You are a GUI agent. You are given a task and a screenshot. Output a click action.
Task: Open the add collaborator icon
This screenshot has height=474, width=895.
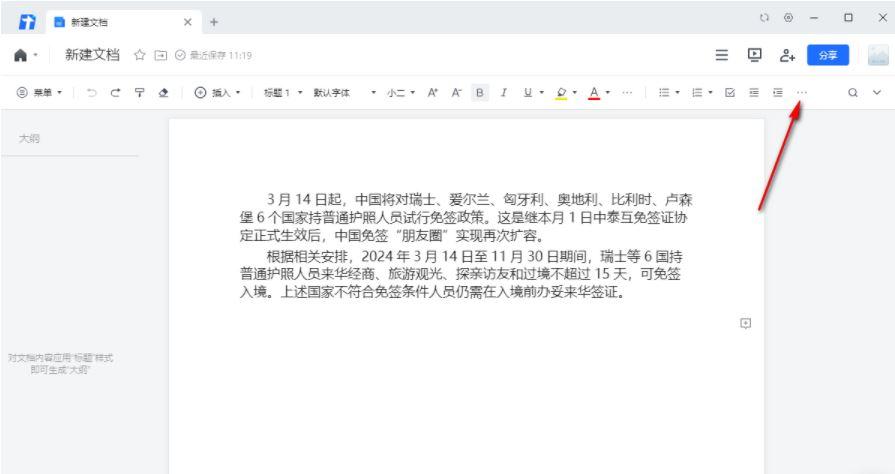click(787, 55)
